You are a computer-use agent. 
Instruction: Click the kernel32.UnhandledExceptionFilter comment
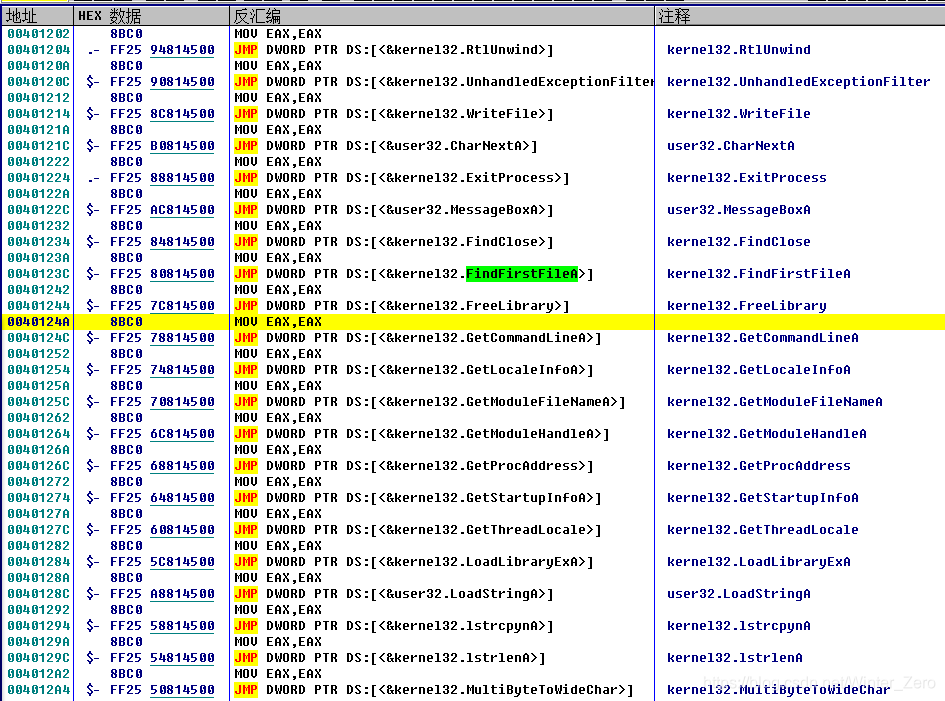[798, 81]
